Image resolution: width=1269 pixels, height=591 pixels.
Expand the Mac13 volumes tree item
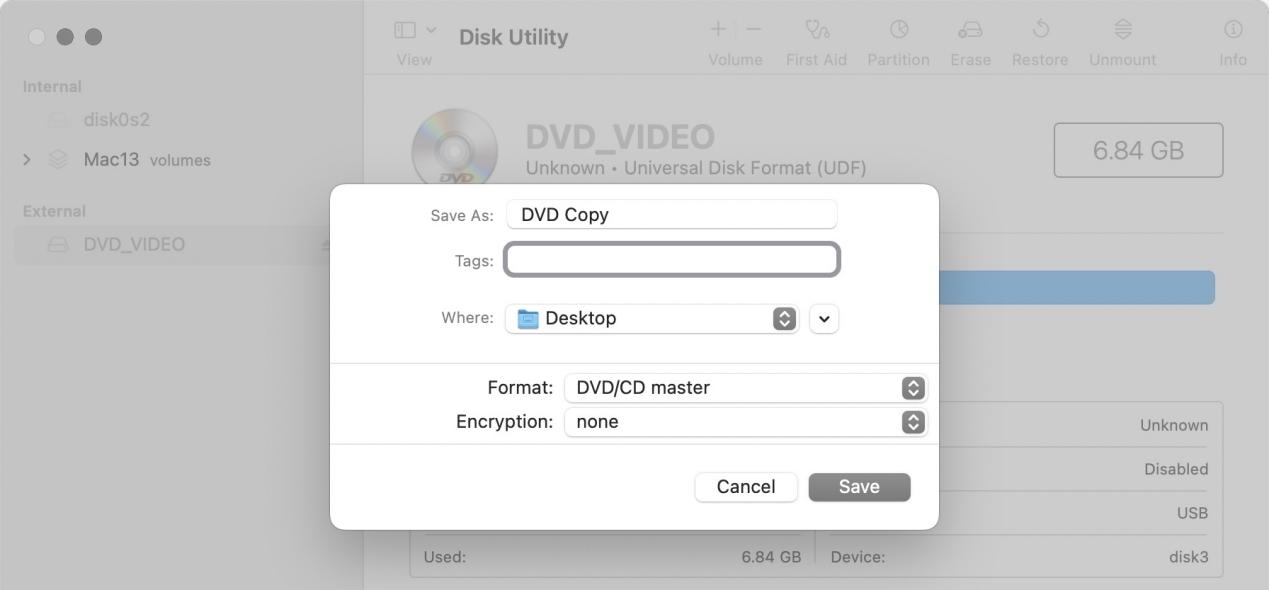coord(27,160)
